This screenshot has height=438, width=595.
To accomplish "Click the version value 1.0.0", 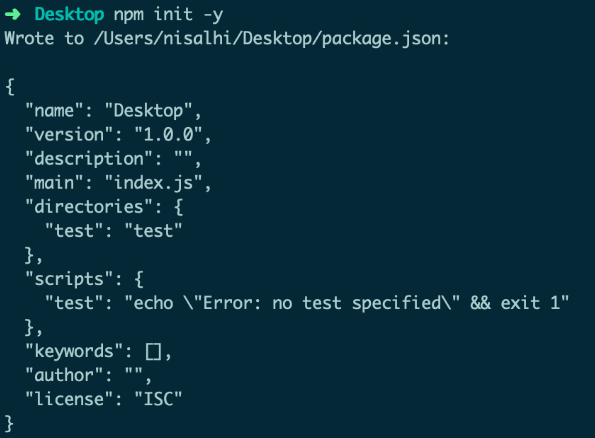I will click(x=168, y=134).
